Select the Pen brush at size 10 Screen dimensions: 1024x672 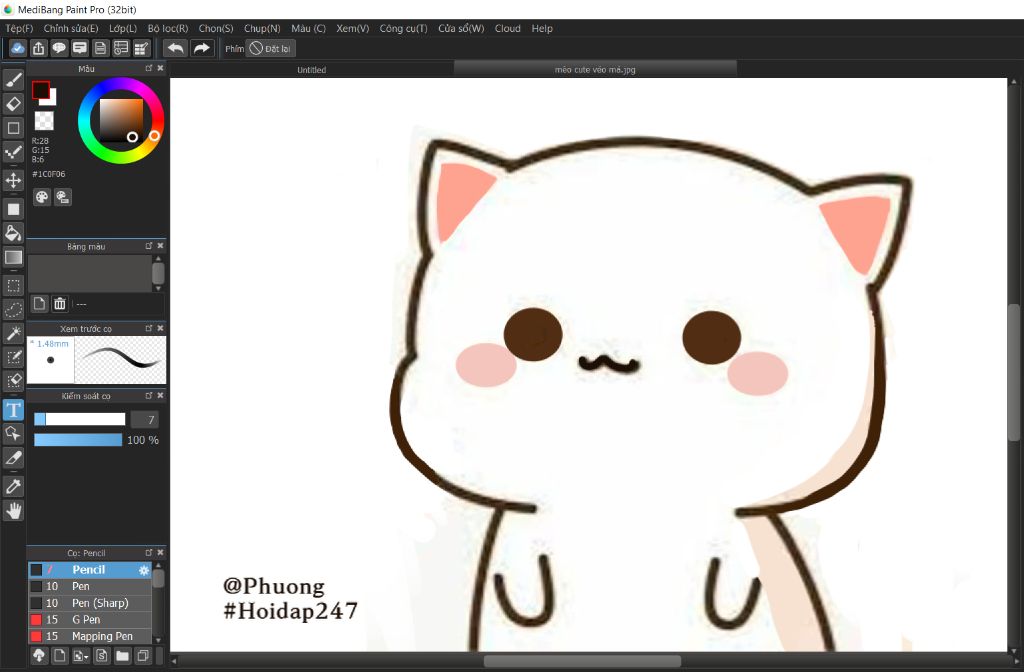tap(90, 586)
